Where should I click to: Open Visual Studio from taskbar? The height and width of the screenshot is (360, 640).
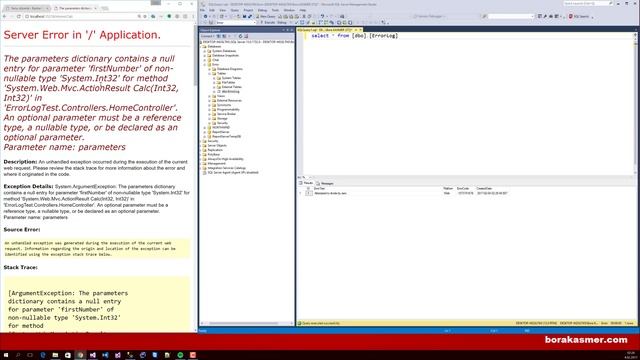(93, 355)
